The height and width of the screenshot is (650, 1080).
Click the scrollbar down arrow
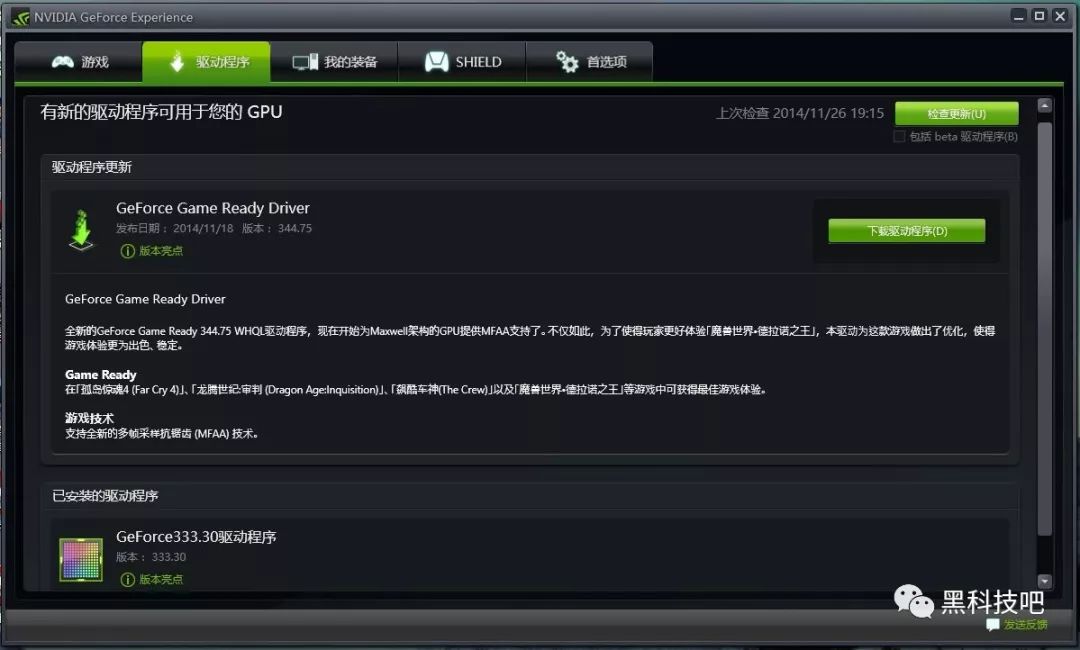tap(1044, 581)
